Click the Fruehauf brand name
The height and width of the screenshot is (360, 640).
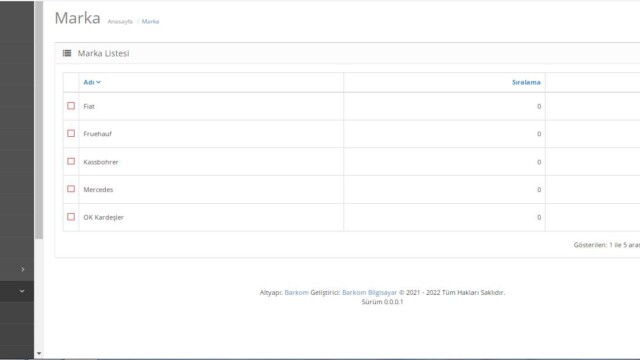click(x=98, y=133)
